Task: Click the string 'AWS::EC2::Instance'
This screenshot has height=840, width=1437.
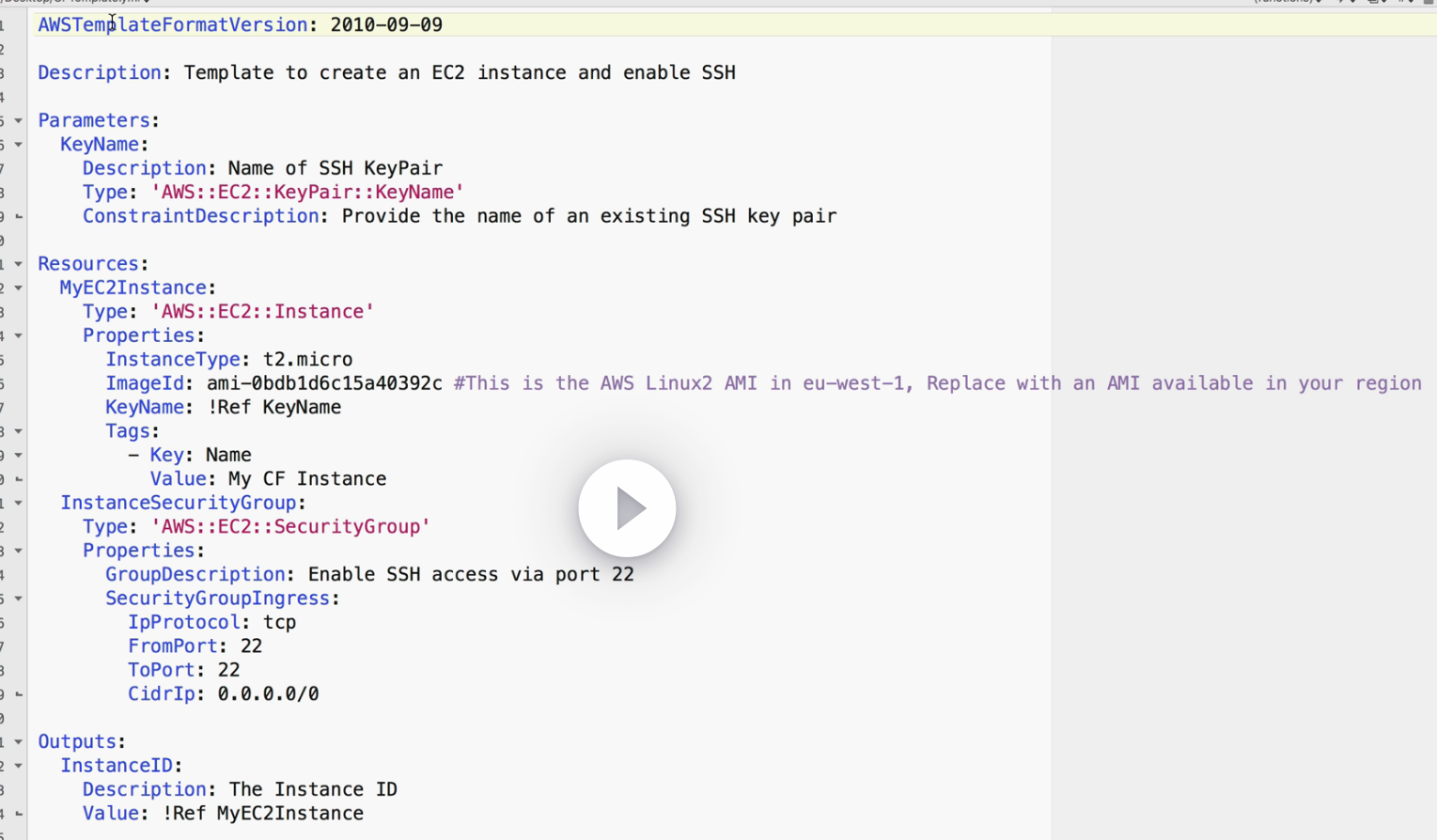Action: pyautogui.click(x=262, y=311)
